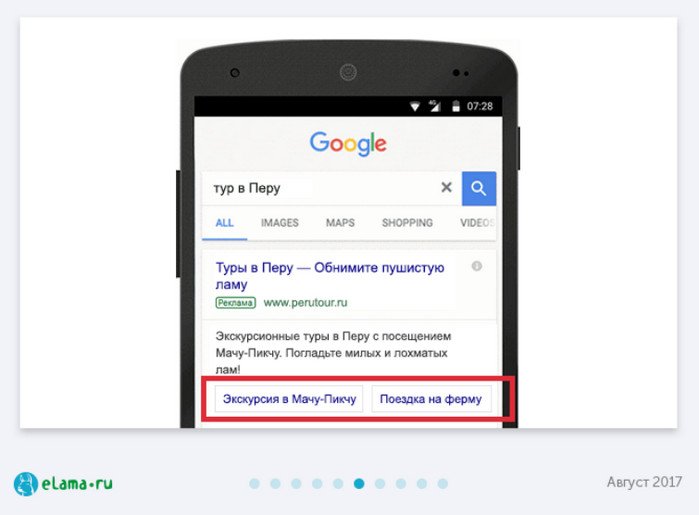Click the Google logo
The width and height of the screenshot is (699, 515).
click(348, 144)
